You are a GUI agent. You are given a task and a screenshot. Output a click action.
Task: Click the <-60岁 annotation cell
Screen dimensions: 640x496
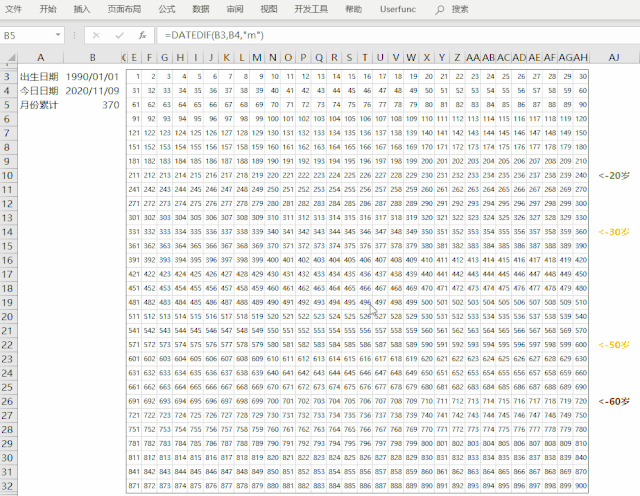(614, 401)
